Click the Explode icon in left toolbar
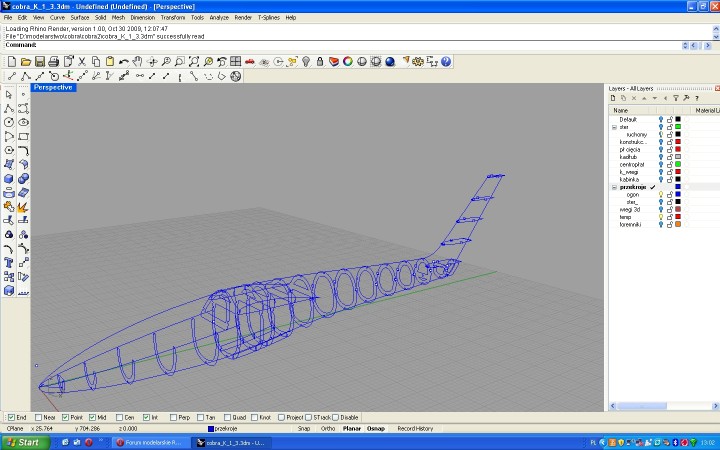Screen dimensions: 720x450 coord(23,207)
